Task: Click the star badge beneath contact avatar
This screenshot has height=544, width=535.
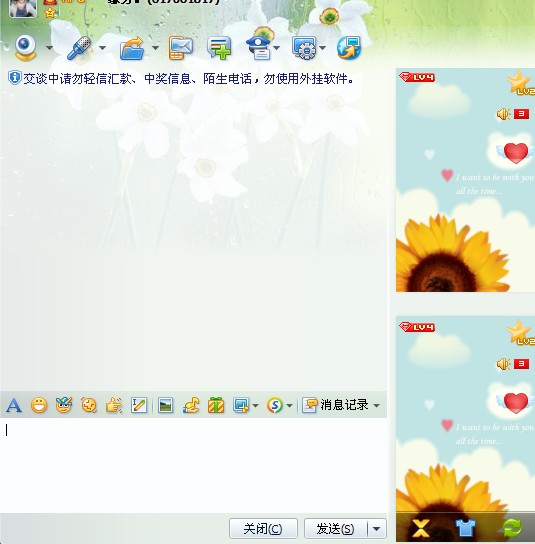Action: click(x=50, y=13)
